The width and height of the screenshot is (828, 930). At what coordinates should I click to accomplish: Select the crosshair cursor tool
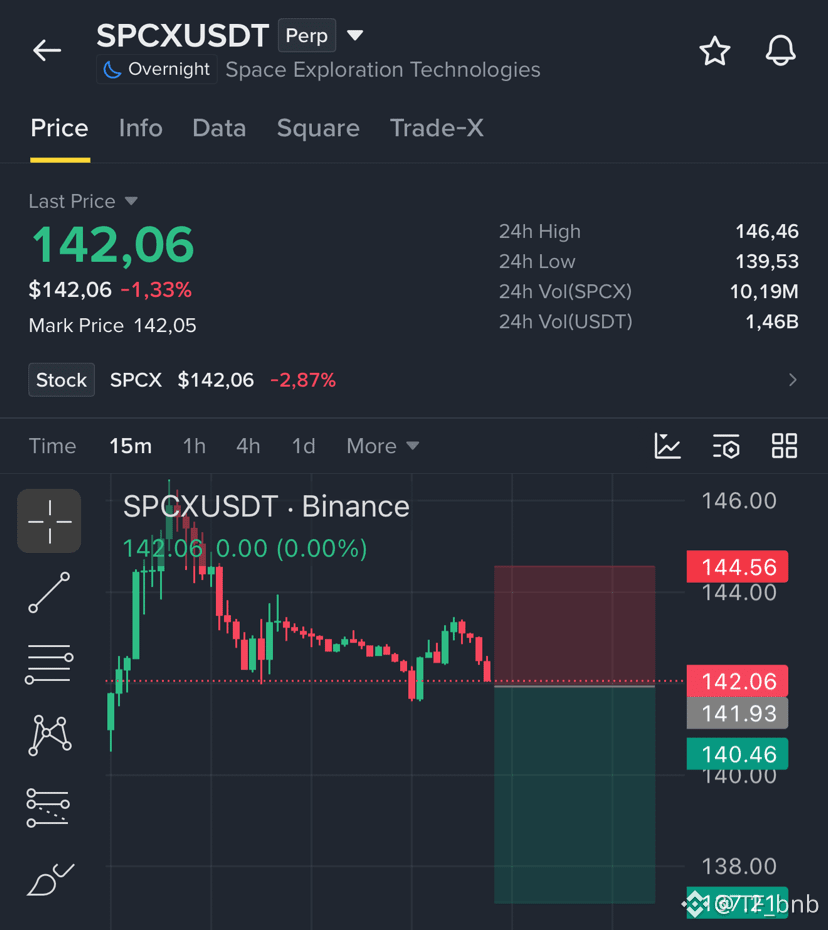(x=49, y=521)
